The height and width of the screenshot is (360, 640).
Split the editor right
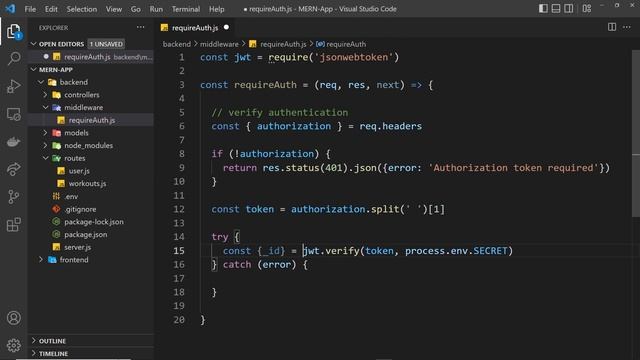click(611, 27)
